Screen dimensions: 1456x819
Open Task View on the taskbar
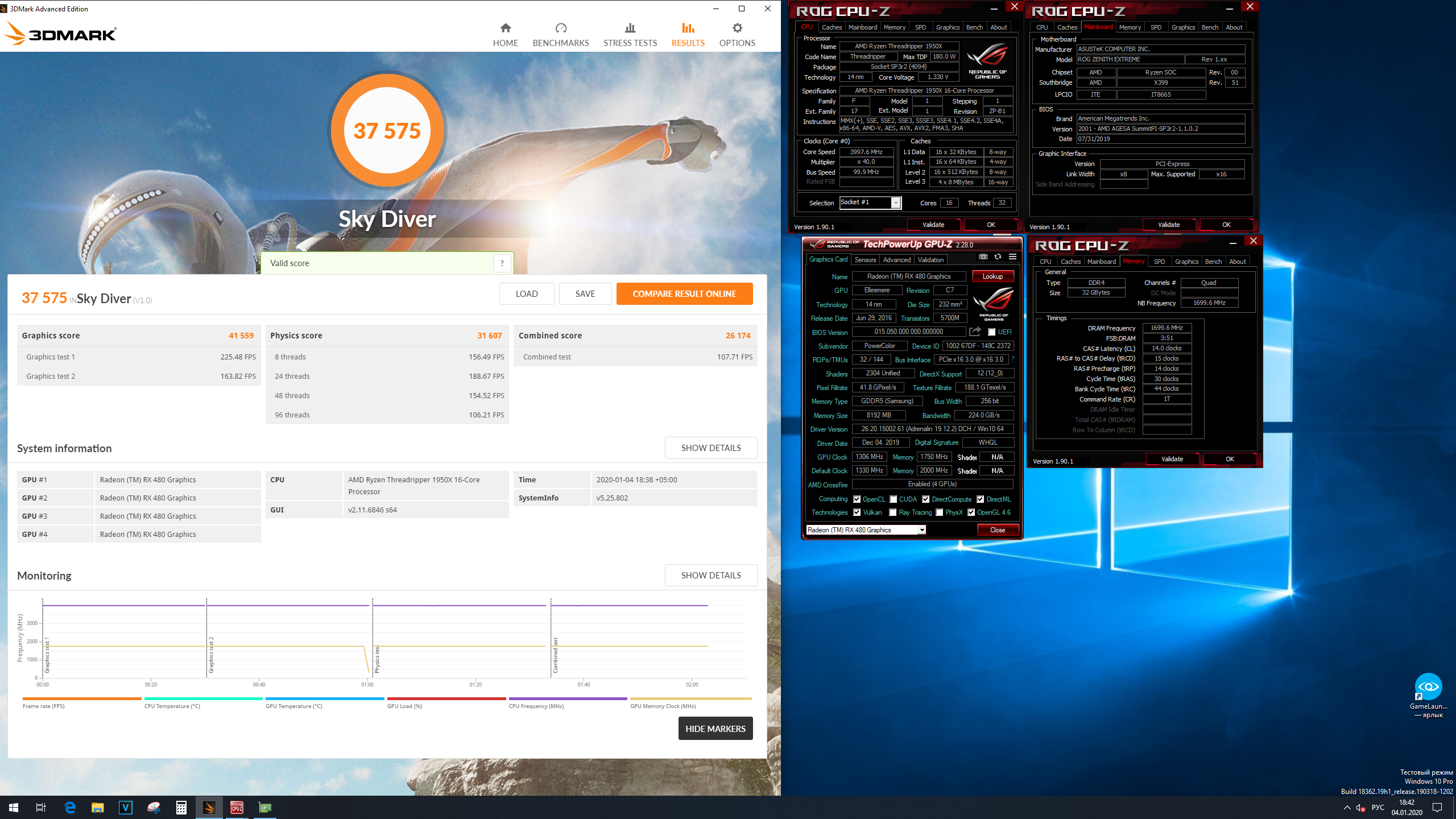41,808
